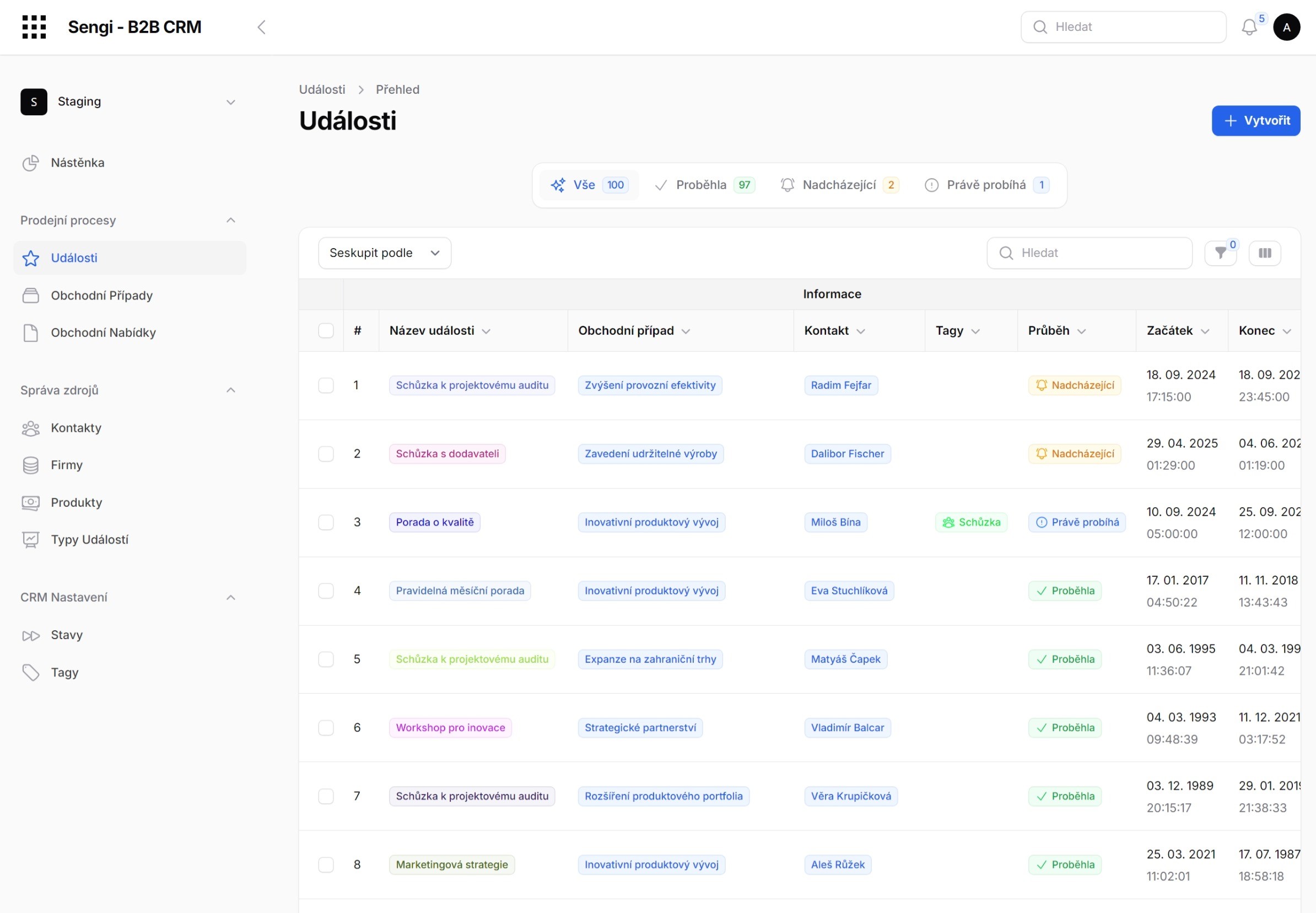
Task: Open the table filter funnel icon
Action: pyautogui.click(x=1220, y=253)
